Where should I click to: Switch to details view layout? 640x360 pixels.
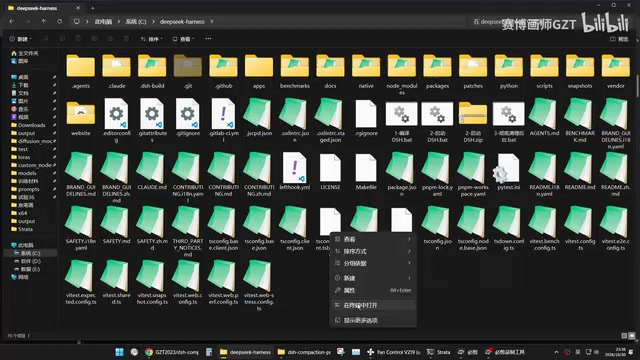[624, 336]
